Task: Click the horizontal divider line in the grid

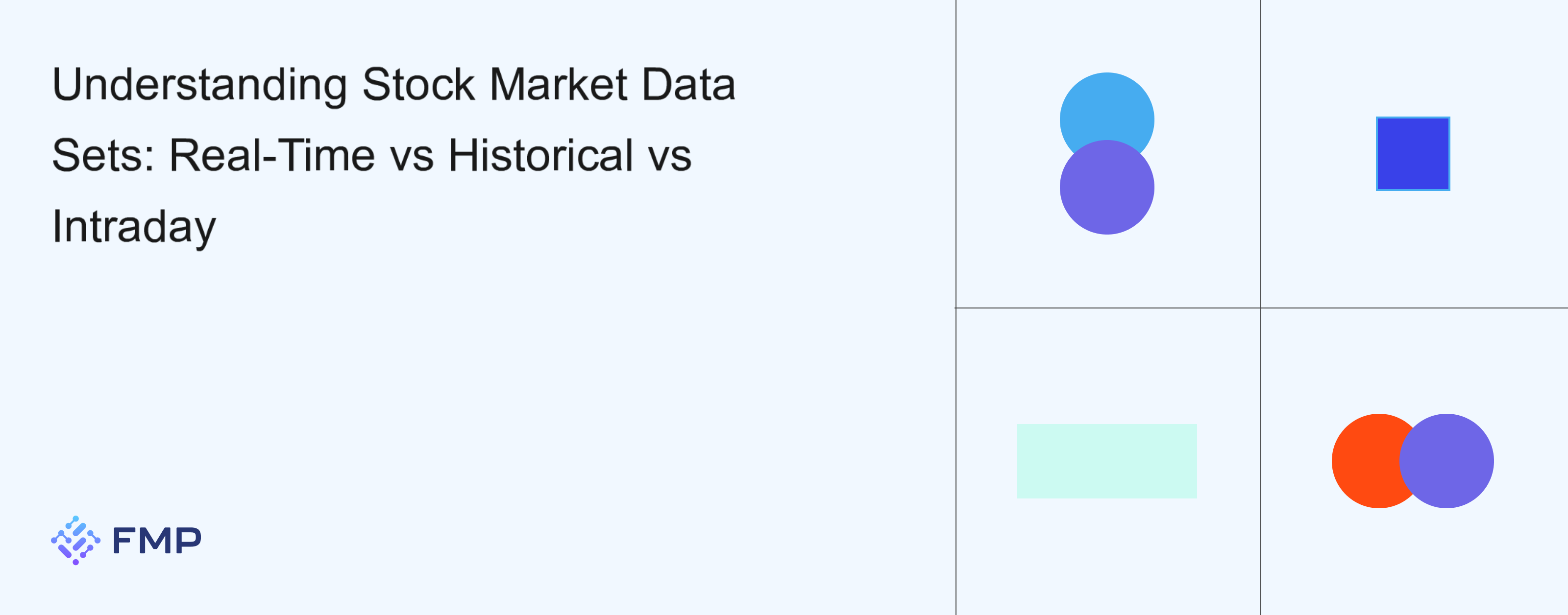Action: pyautogui.click(x=1108, y=308)
